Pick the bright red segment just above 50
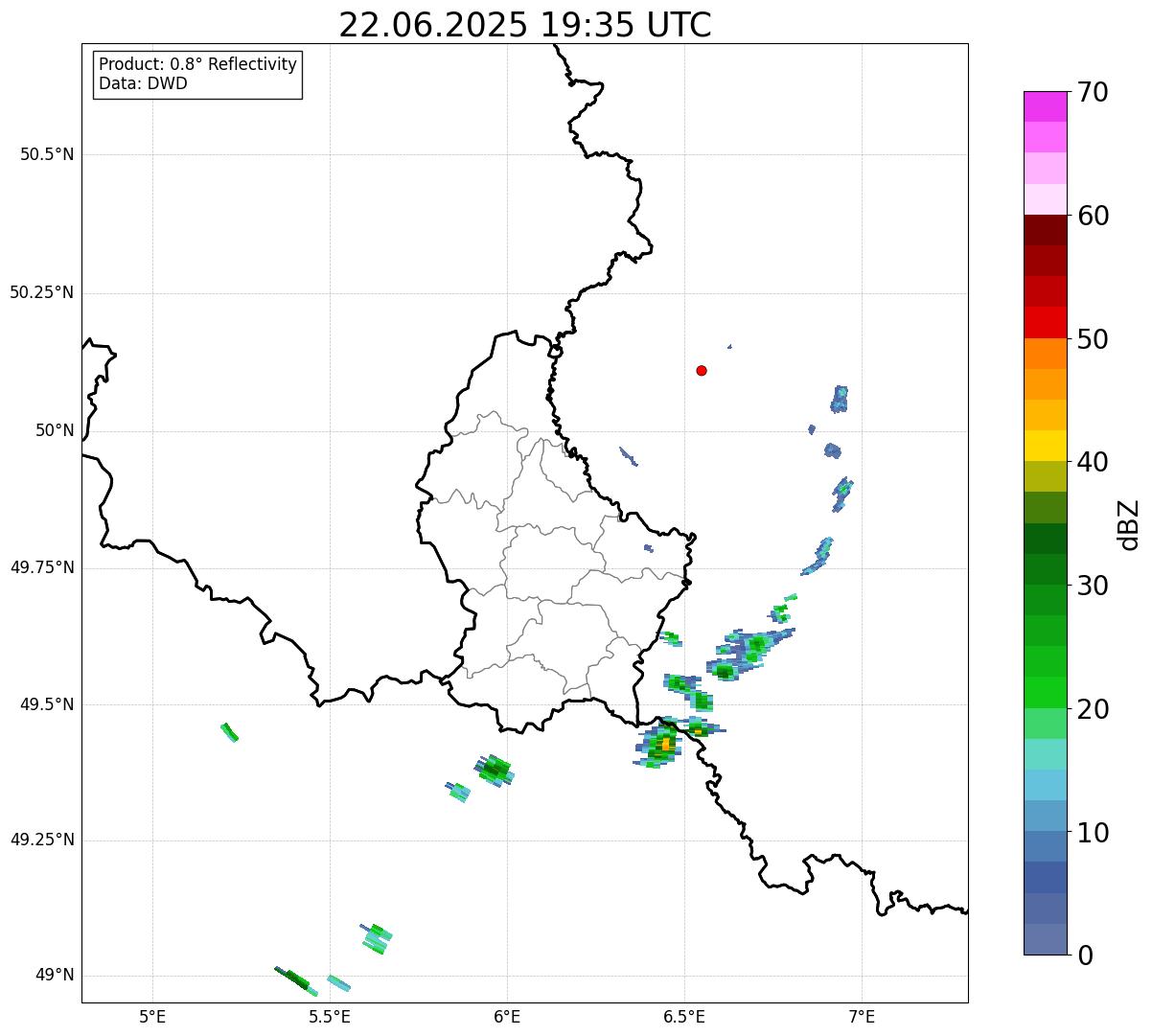Image resolution: width=1152 pixels, height=1036 pixels. (1045, 322)
